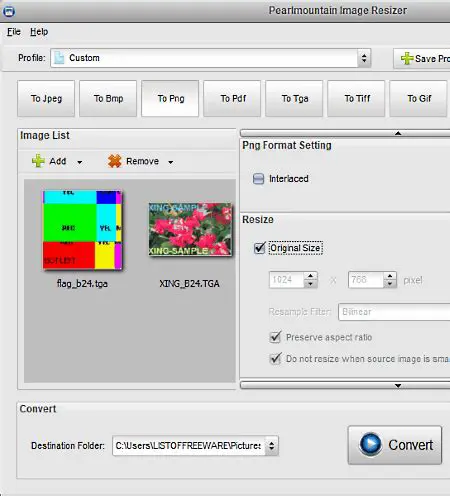Toggle the Interlaced checkbox
Screen dimensions: 450x496
tap(258, 179)
